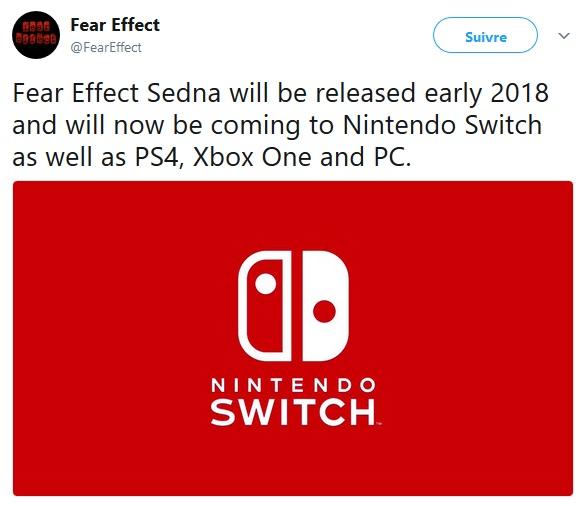The height and width of the screenshot is (506, 583).
Task: Click the SWITCH wordmark in the image
Action: 293,412
